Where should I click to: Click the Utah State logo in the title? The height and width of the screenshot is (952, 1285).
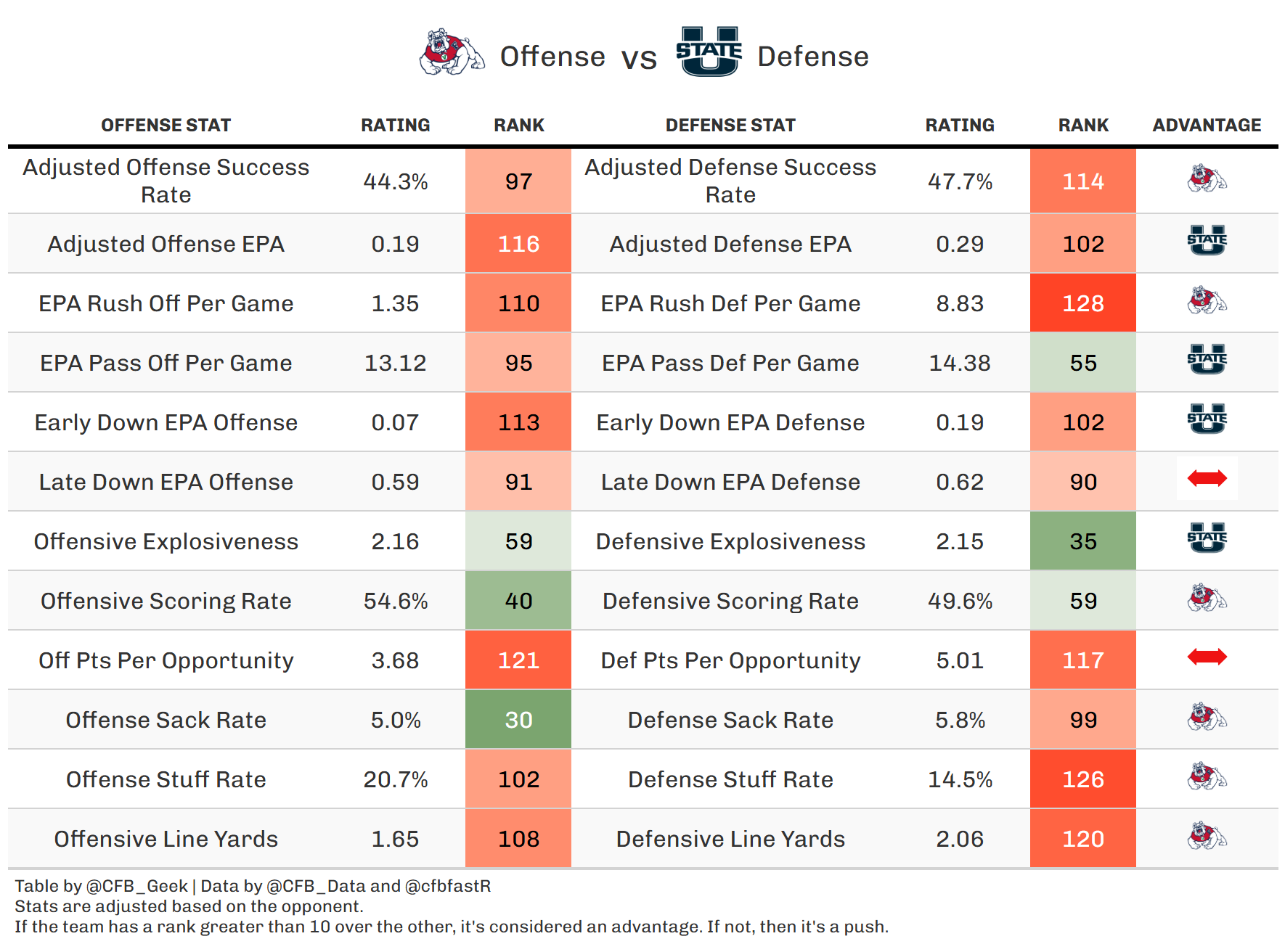pyautogui.click(x=709, y=52)
